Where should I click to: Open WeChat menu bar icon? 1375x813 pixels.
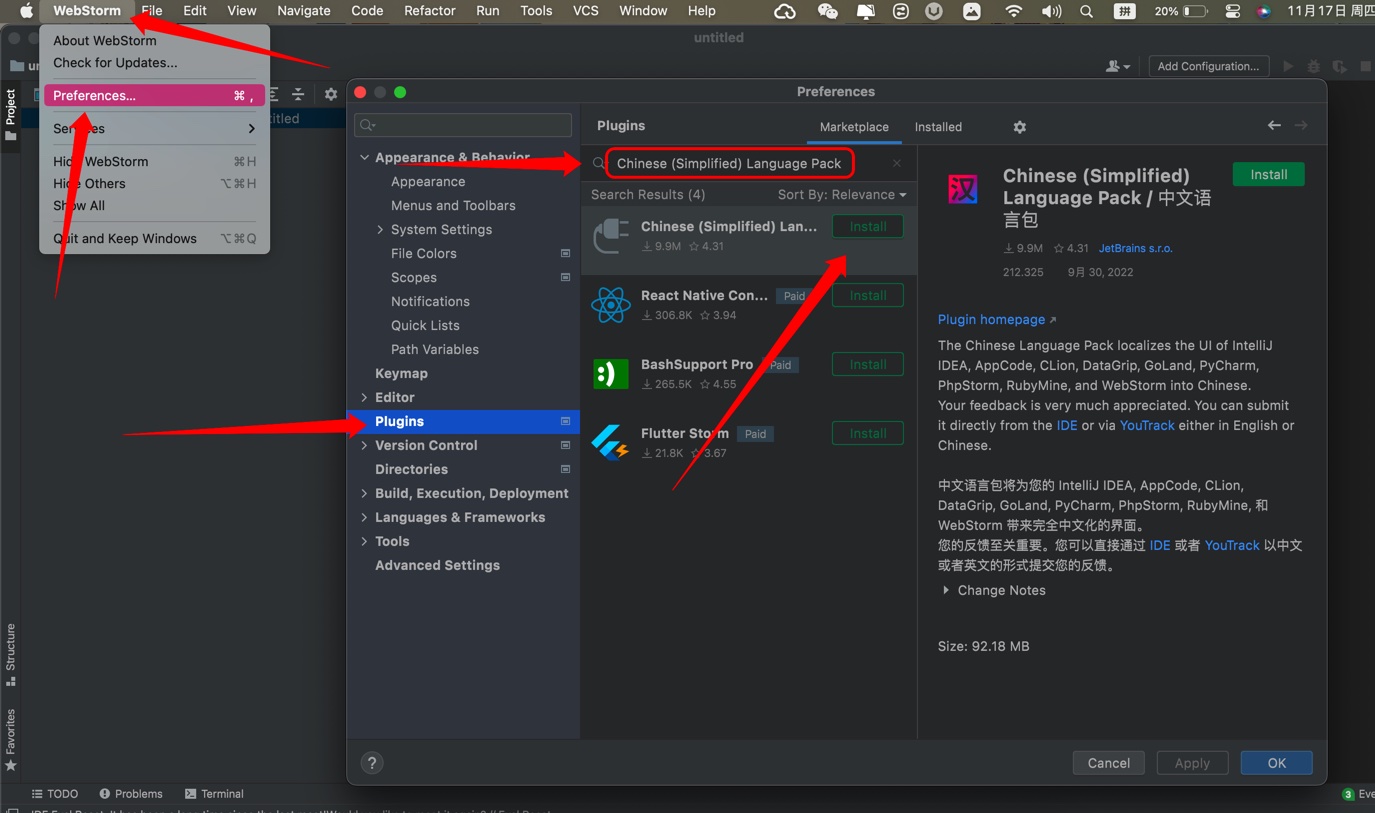(x=827, y=11)
